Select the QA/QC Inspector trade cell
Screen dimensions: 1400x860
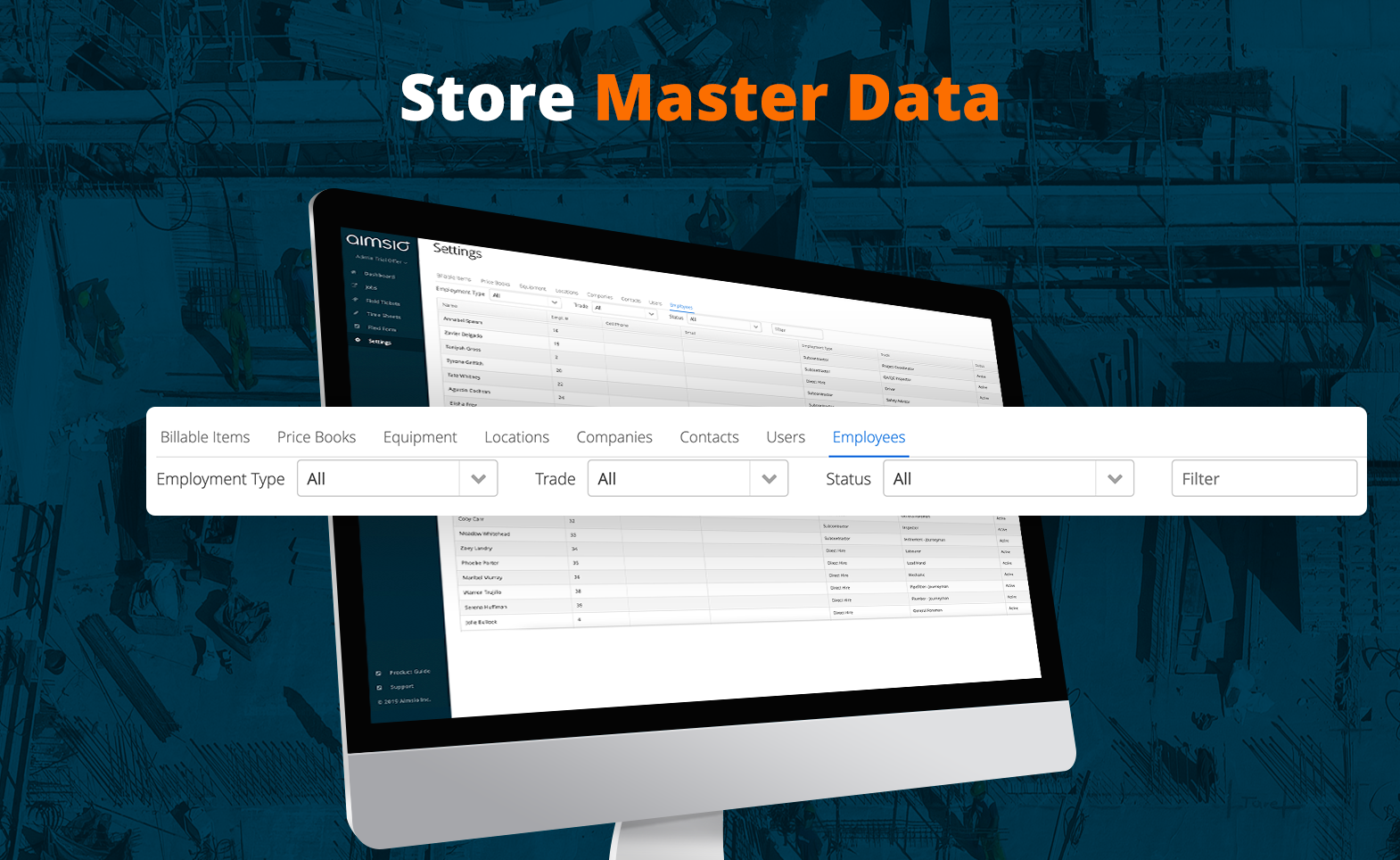point(897,378)
